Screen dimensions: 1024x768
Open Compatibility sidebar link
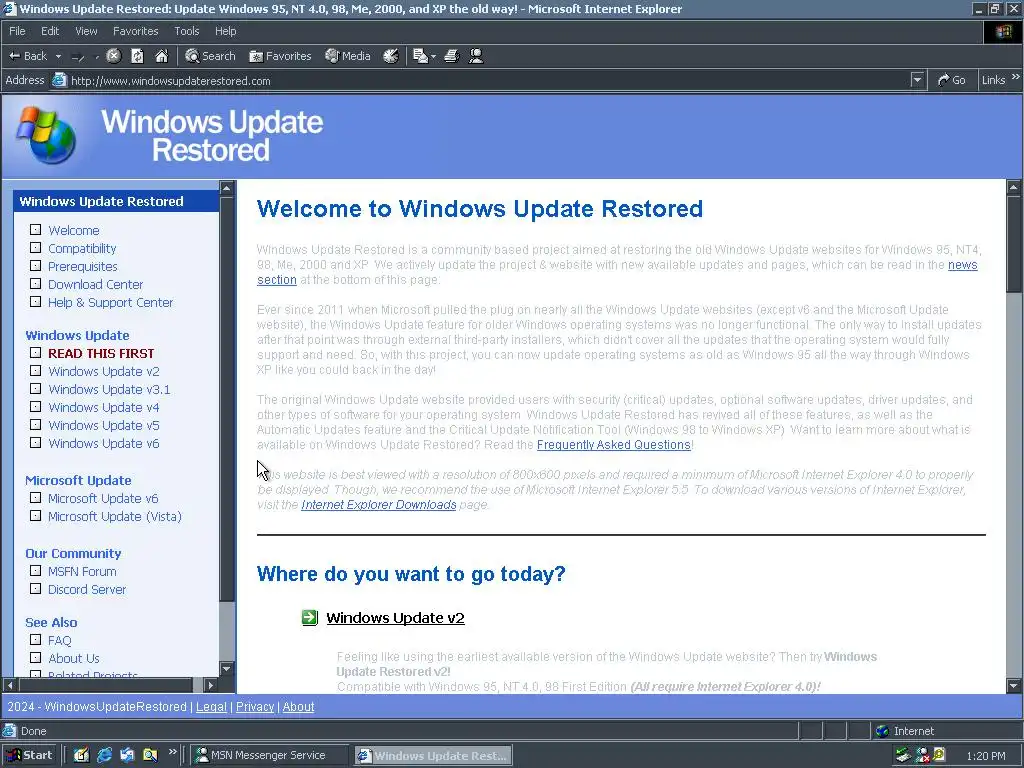click(82, 248)
